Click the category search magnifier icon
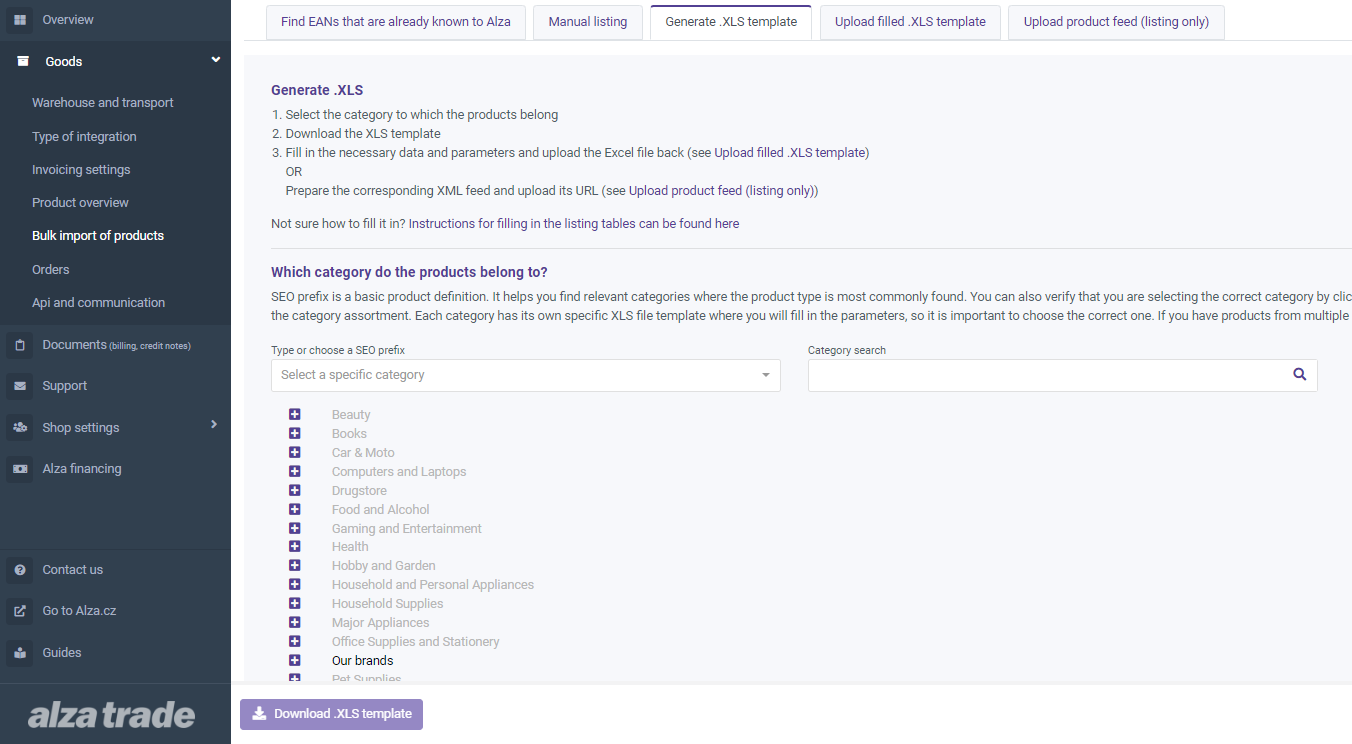 (x=1300, y=374)
